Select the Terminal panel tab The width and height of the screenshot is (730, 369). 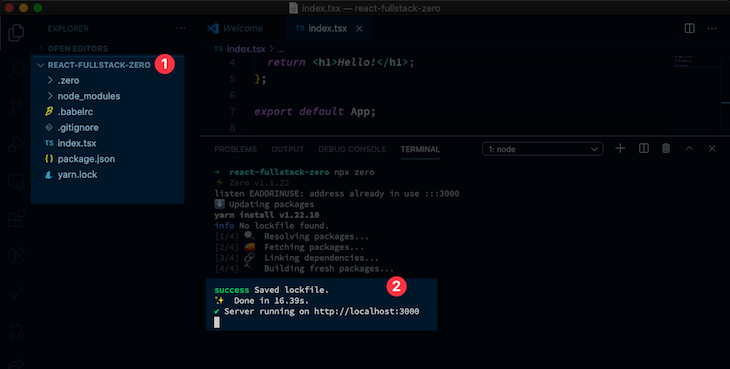[420, 149]
